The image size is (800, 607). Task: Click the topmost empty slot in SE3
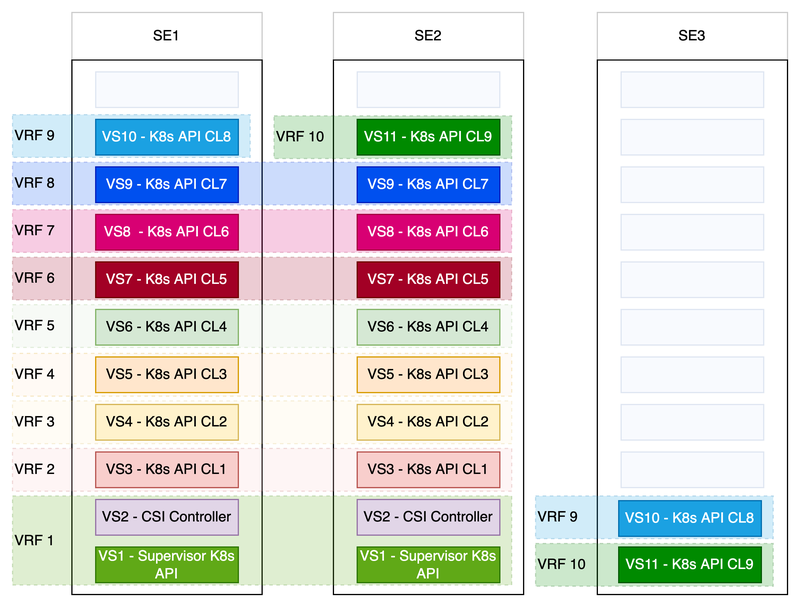coord(692,90)
